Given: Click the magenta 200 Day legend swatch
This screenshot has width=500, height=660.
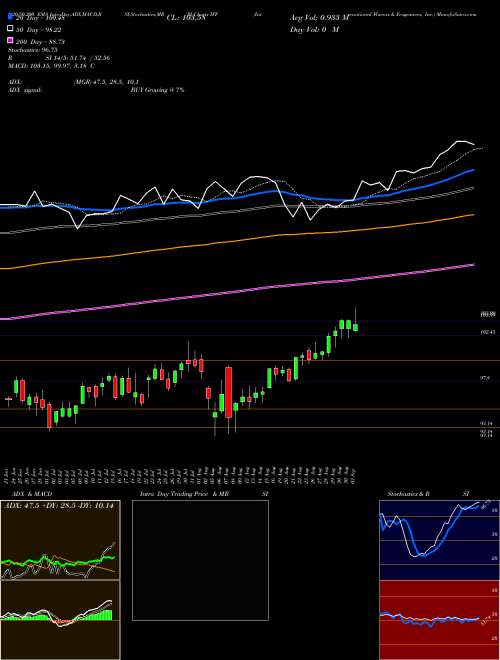Looking at the screenshot, I should [x=10, y=41].
